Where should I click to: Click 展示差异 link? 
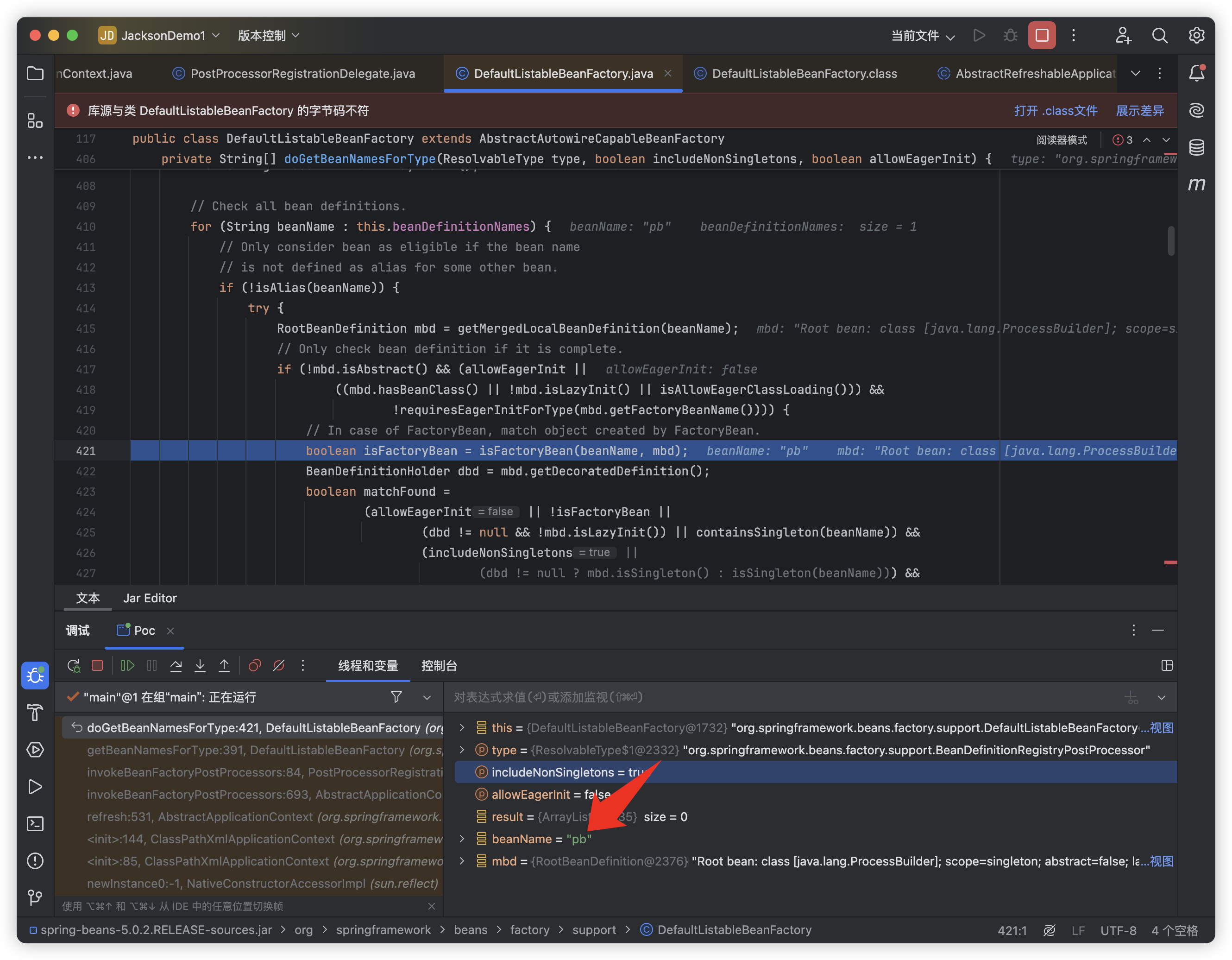coord(1140,111)
